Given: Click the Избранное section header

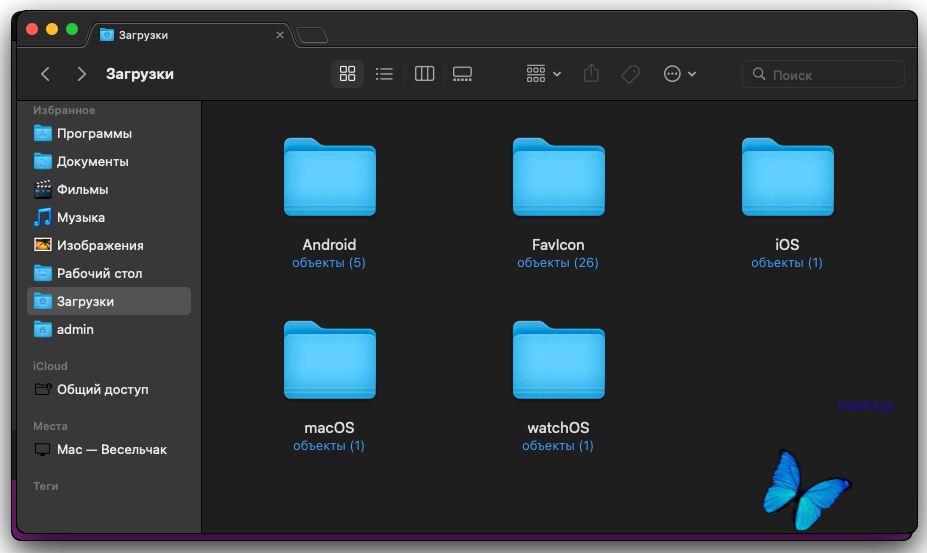Looking at the screenshot, I should pos(64,110).
